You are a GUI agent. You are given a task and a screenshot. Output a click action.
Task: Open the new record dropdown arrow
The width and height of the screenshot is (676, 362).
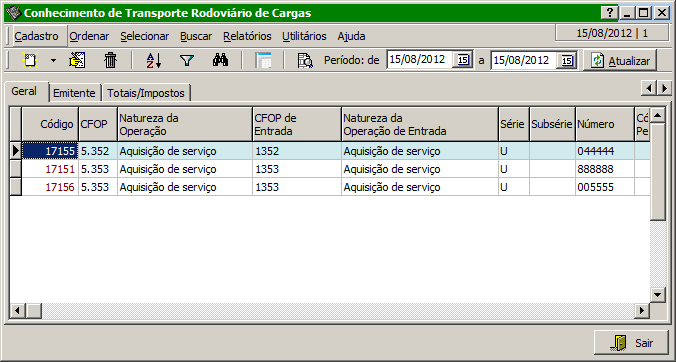[53, 60]
